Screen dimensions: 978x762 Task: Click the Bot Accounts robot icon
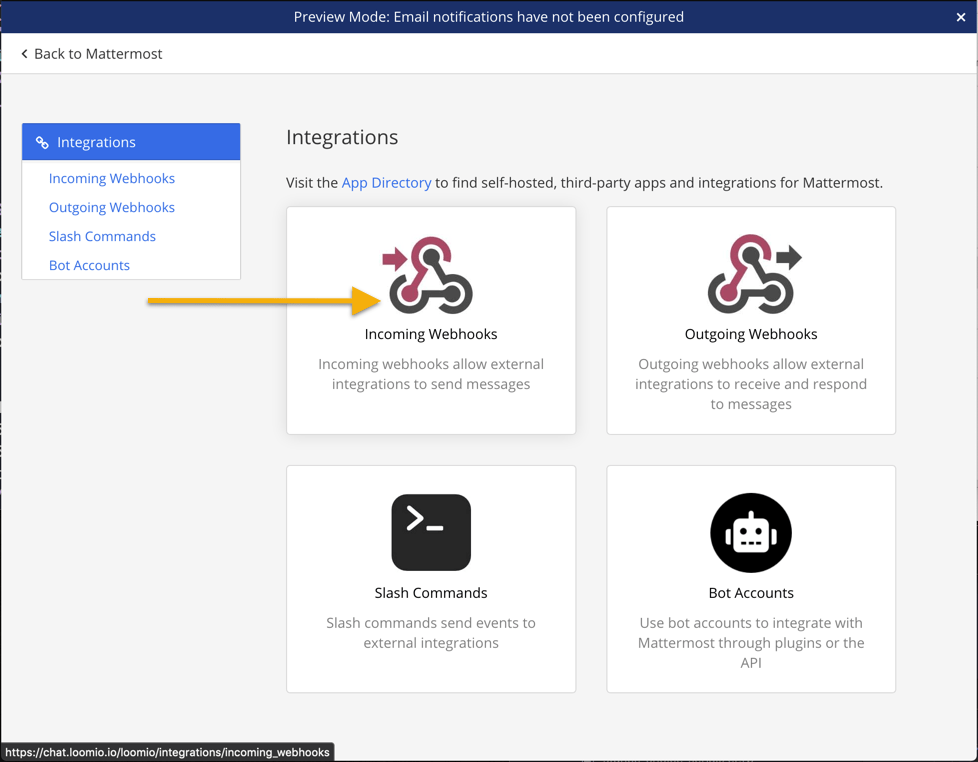pyautogui.click(x=751, y=533)
